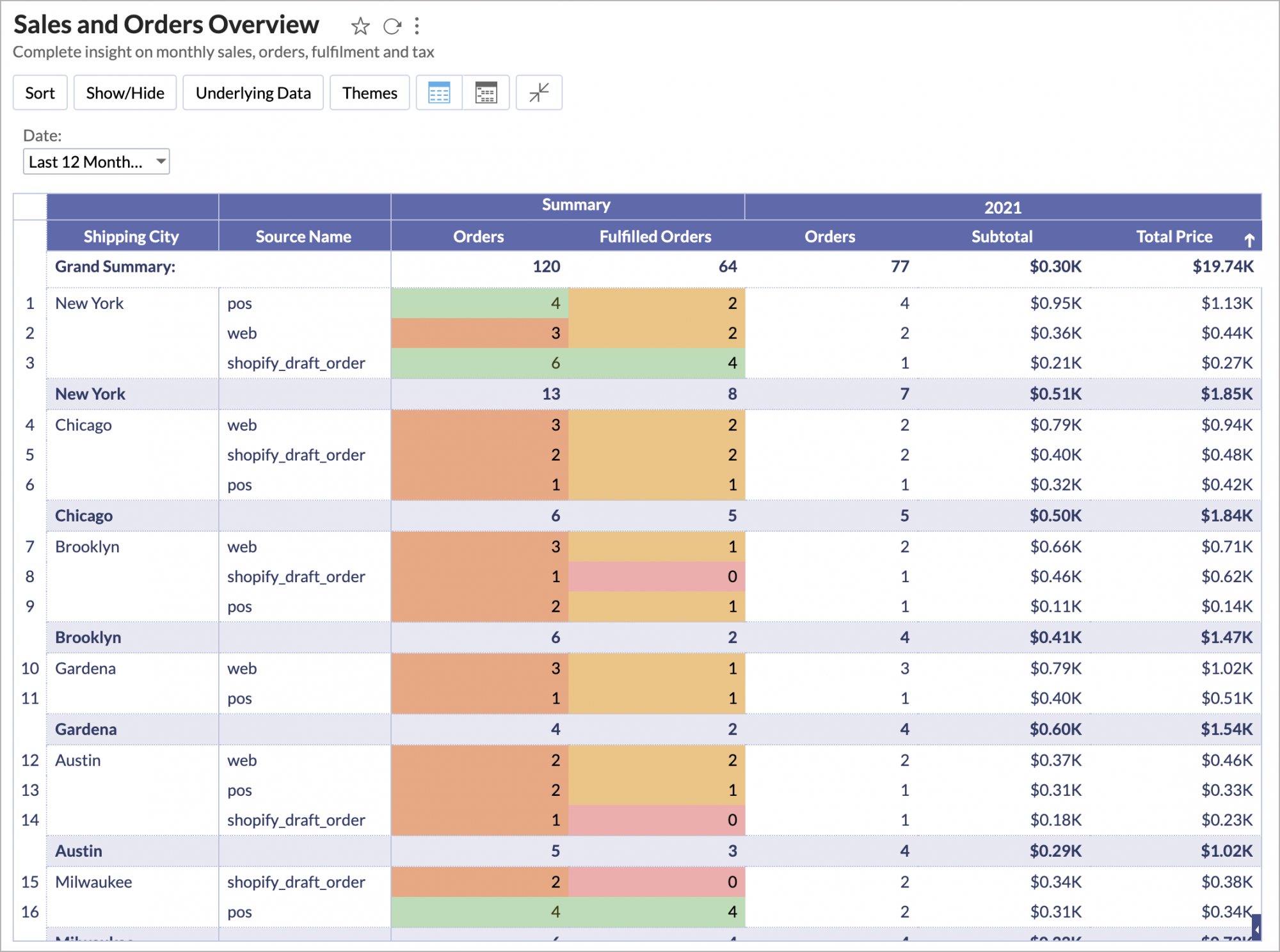Switch to the dark compact pivot layout icon

click(x=486, y=93)
